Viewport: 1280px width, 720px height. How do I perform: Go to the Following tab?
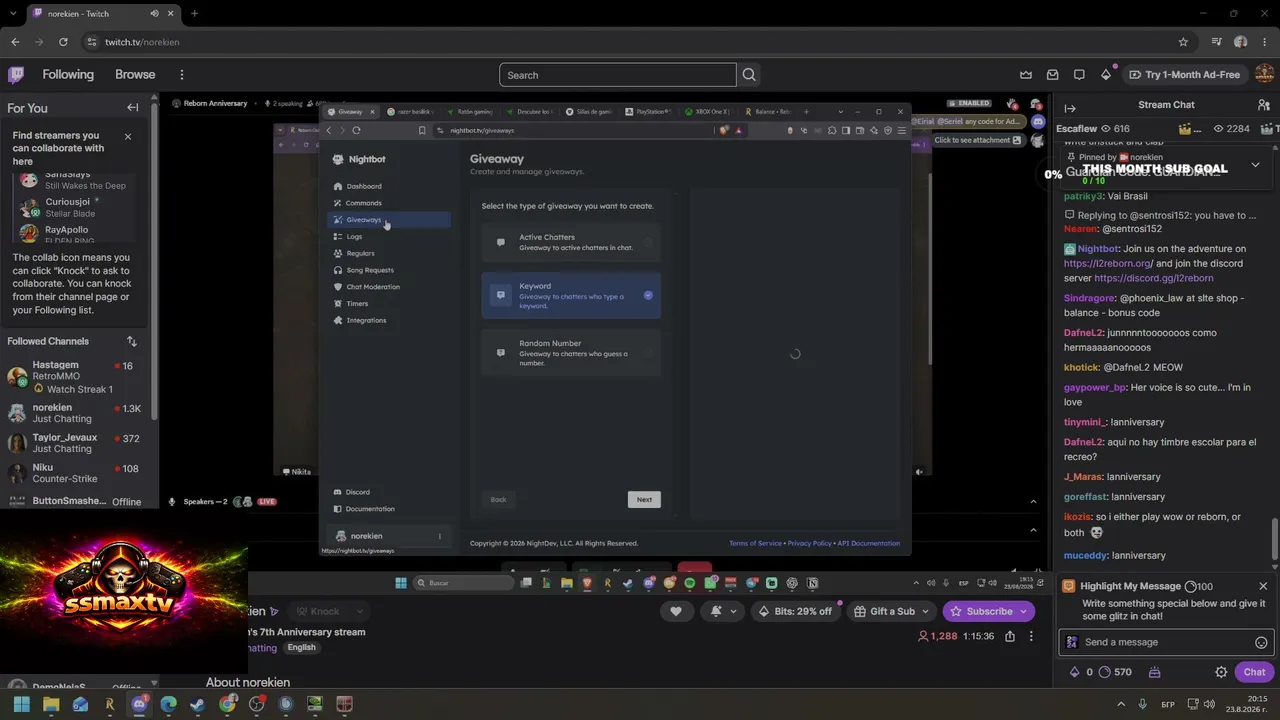[68, 75]
